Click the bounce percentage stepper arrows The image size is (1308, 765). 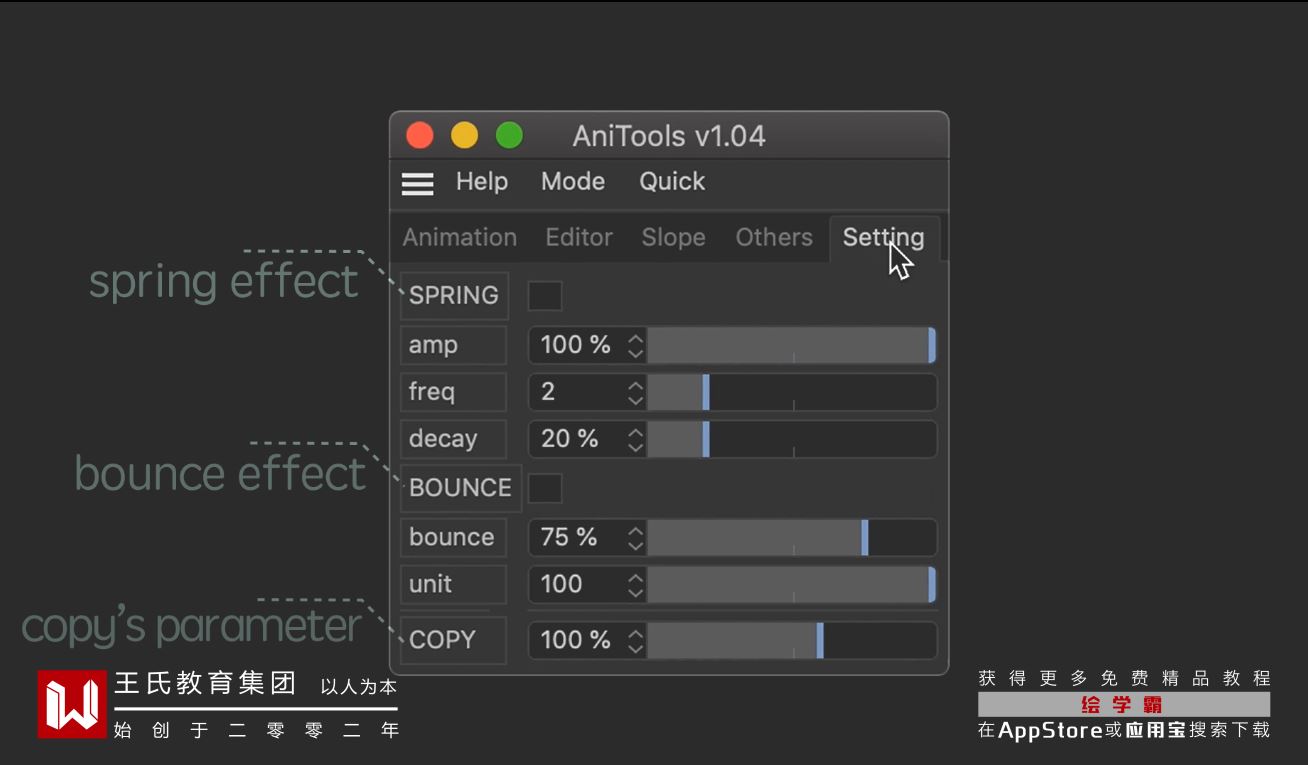click(x=635, y=538)
